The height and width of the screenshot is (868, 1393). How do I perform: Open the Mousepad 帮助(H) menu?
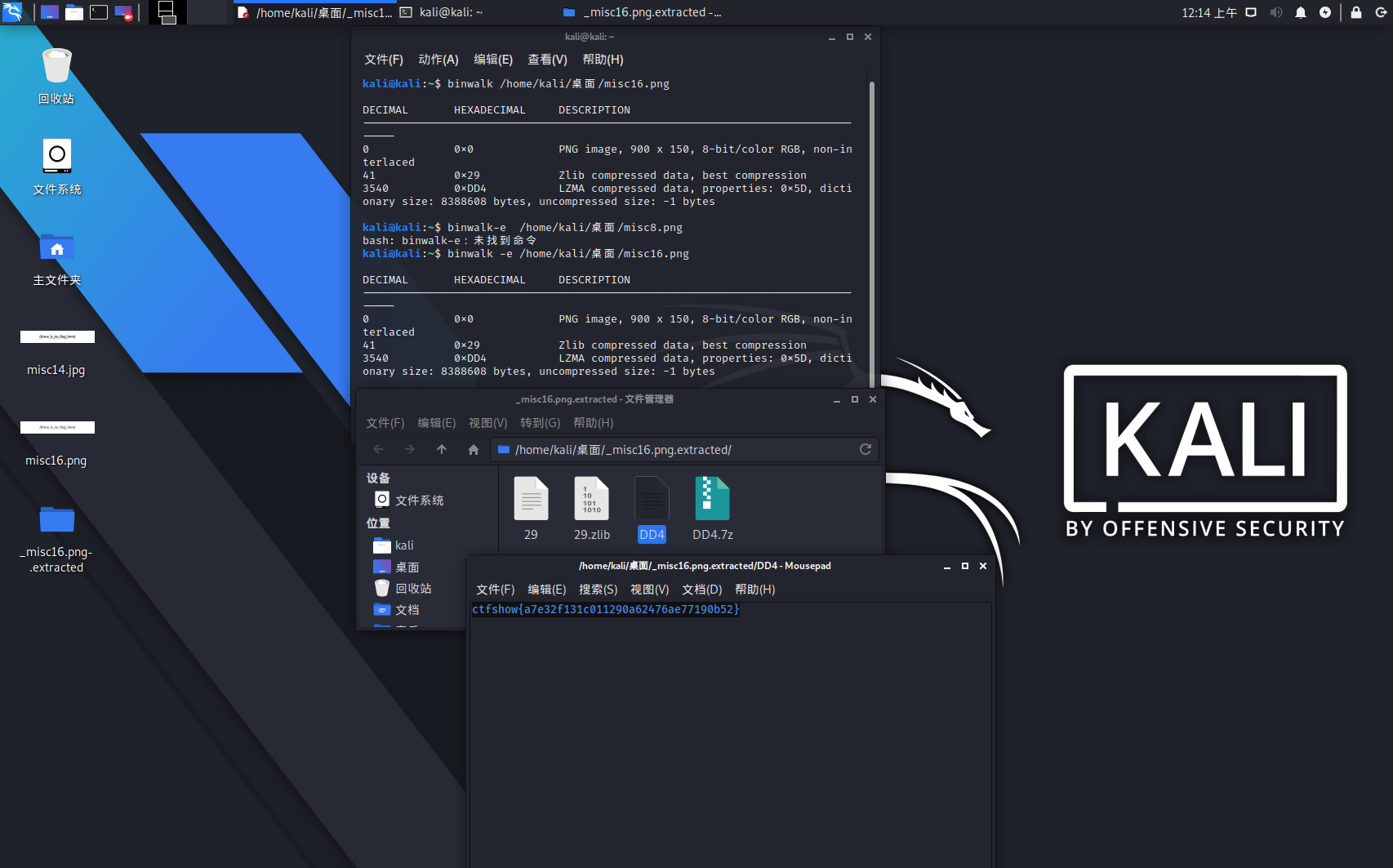coord(755,590)
